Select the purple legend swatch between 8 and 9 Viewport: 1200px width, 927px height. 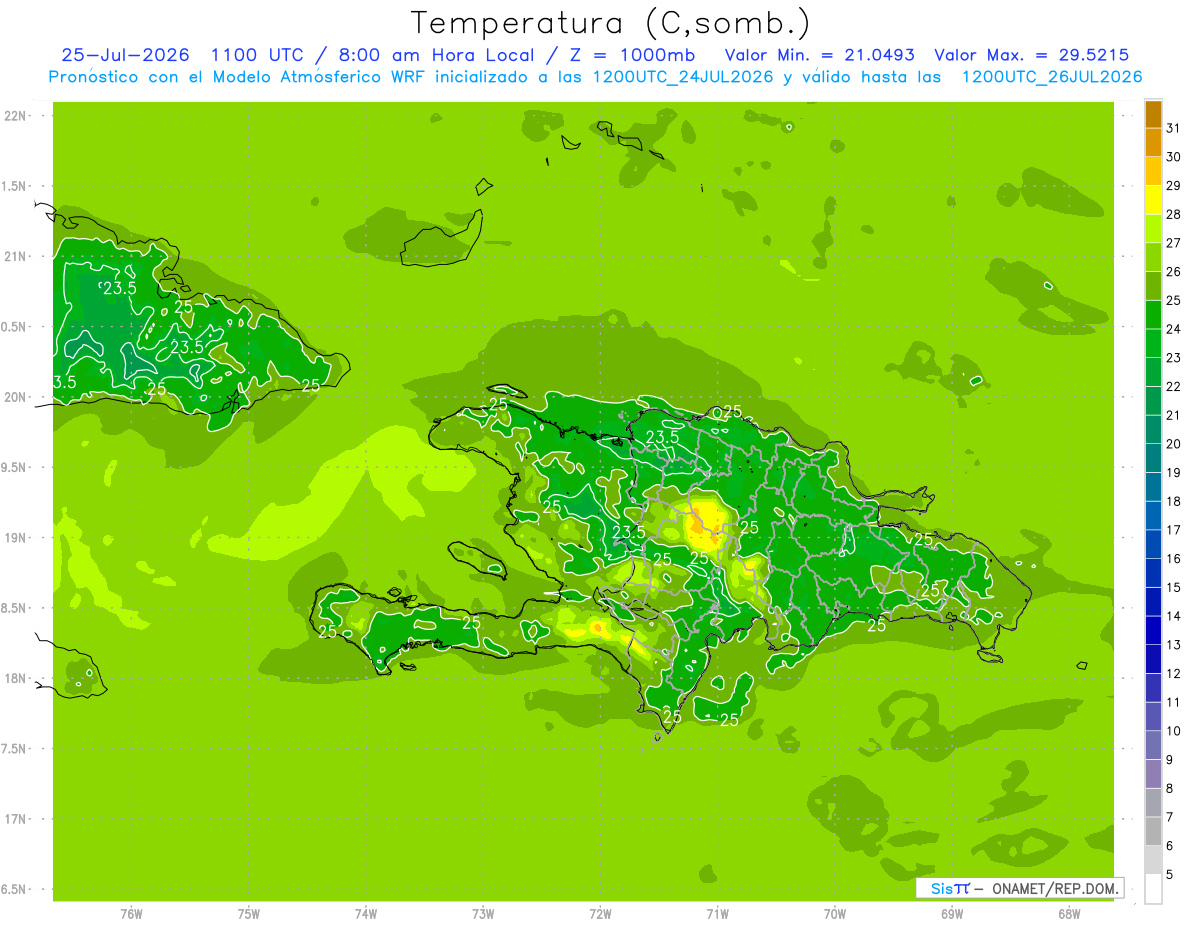tap(1153, 774)
